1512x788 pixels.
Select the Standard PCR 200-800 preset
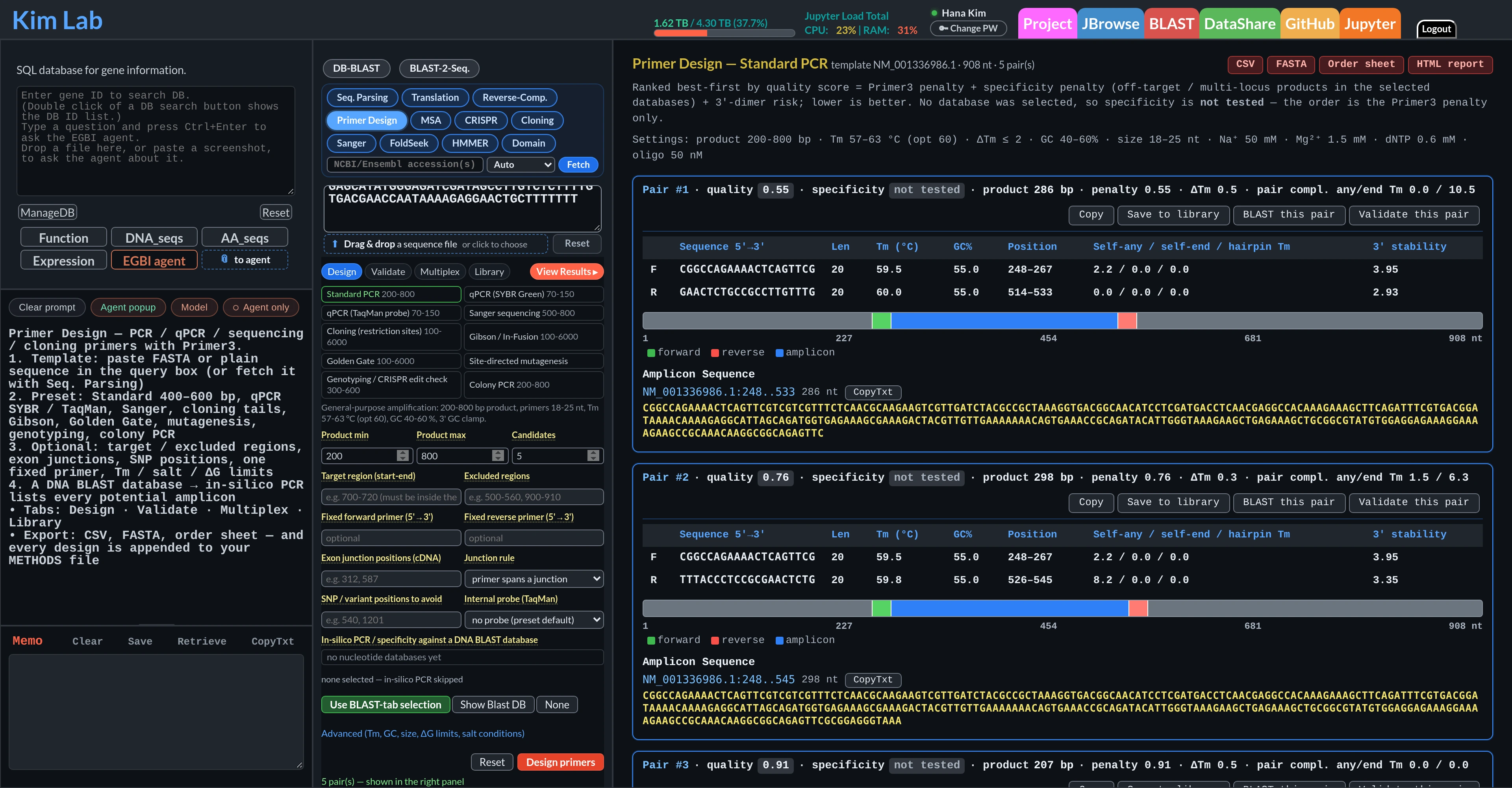pyautogui.click(x=391, y=294)
